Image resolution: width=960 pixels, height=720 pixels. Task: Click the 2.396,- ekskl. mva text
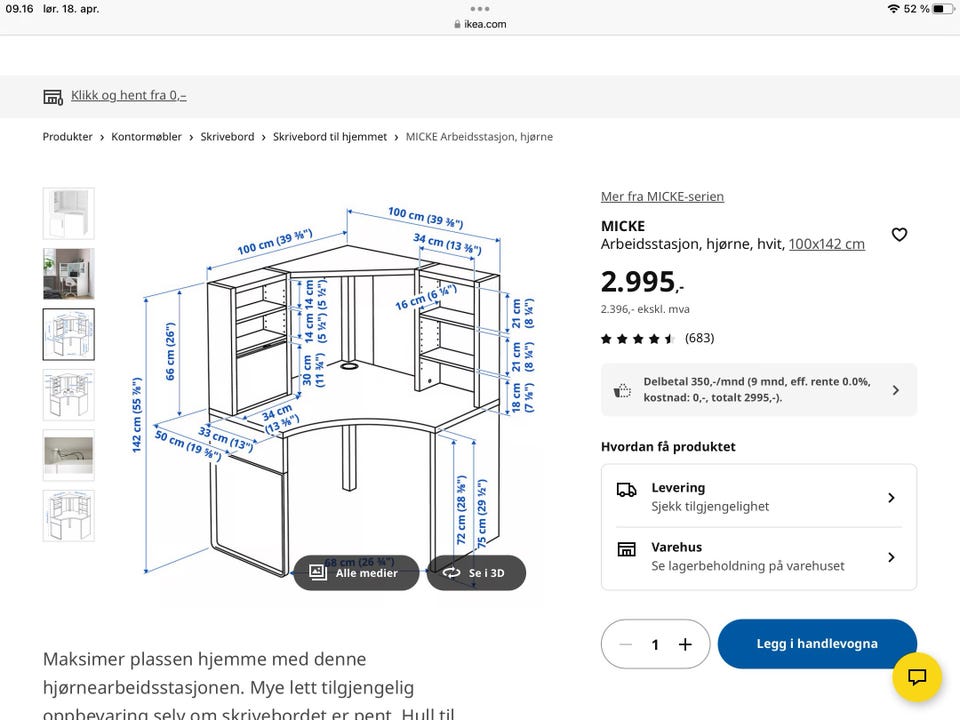[645, 309]
